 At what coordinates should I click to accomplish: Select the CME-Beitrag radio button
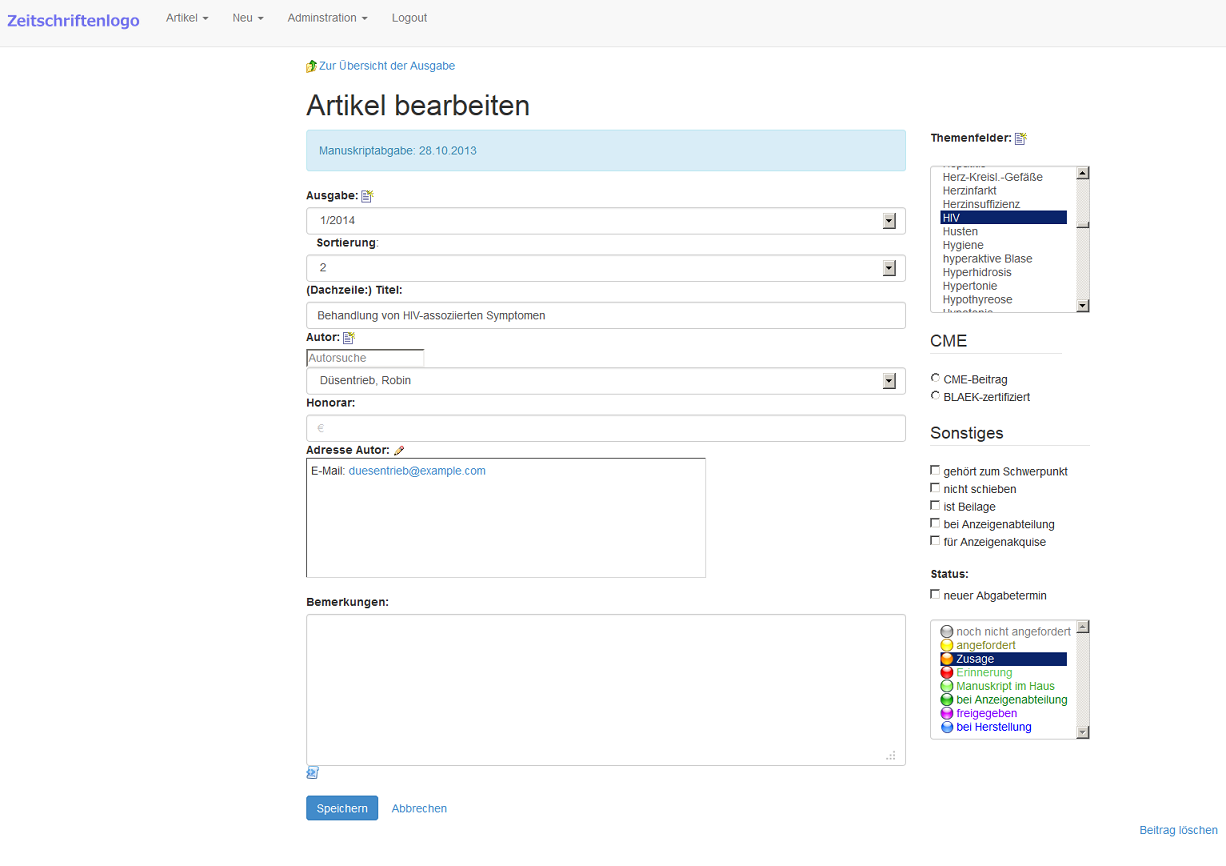tap(935, 378)
